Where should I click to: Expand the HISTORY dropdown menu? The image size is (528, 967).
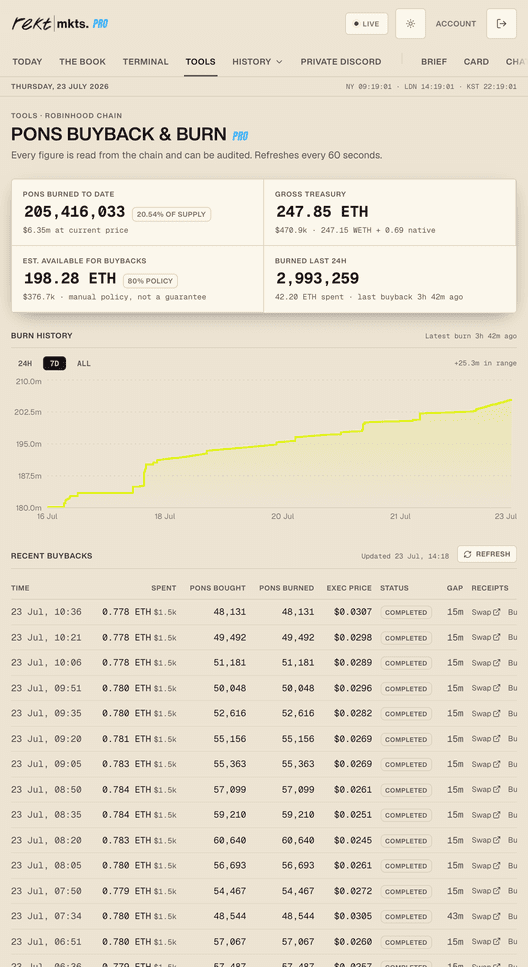[257, 62]
